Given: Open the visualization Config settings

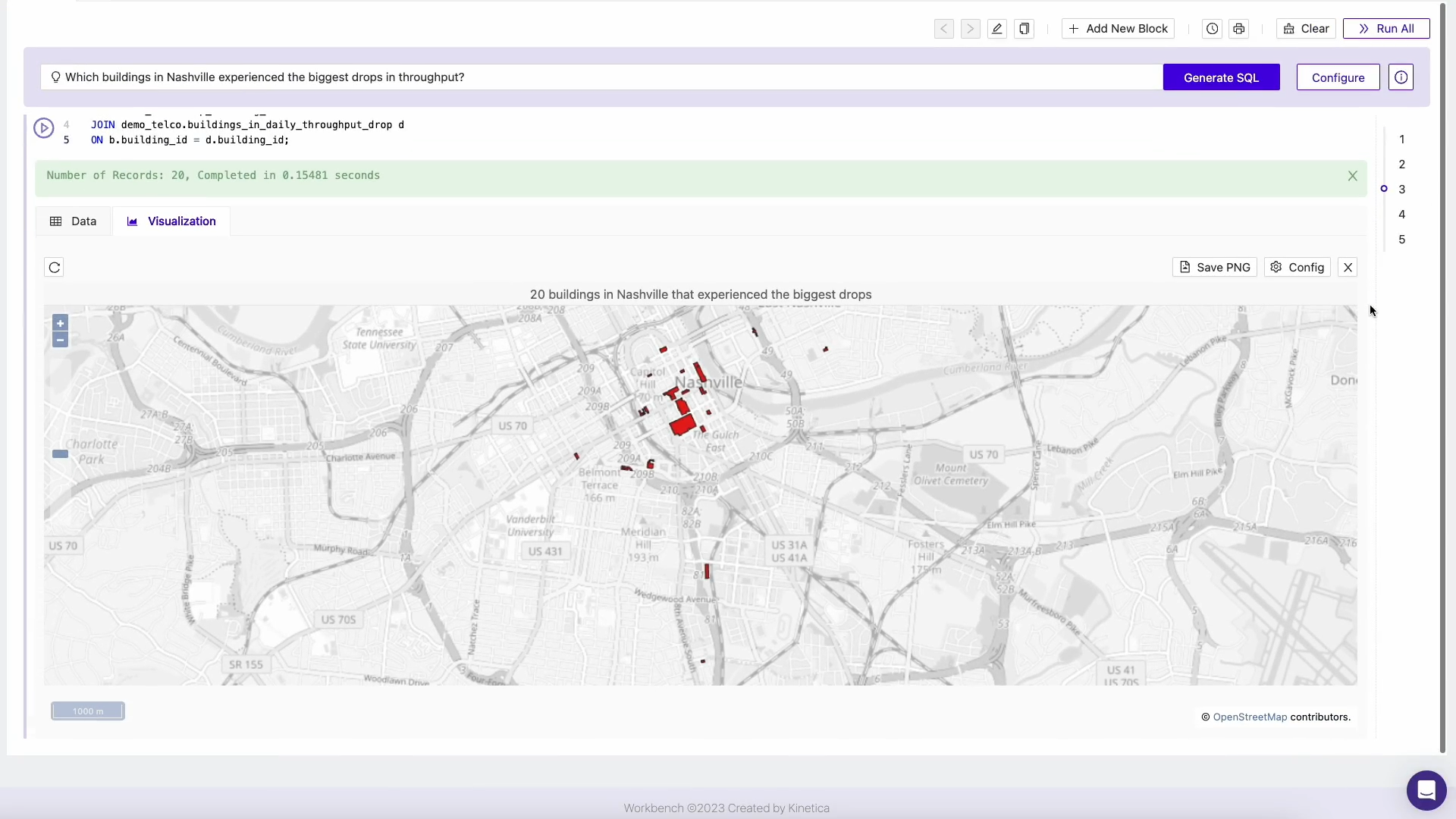Looking at the screenshot, I should pyautogui.click(x=1297, y=267).
